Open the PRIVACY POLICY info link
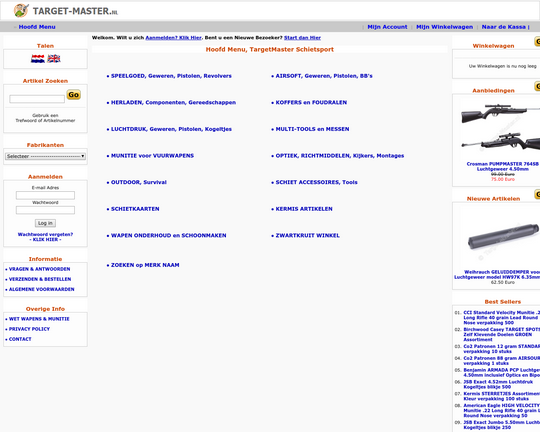This screenshot has width=540, height=432. pos(29,329)
